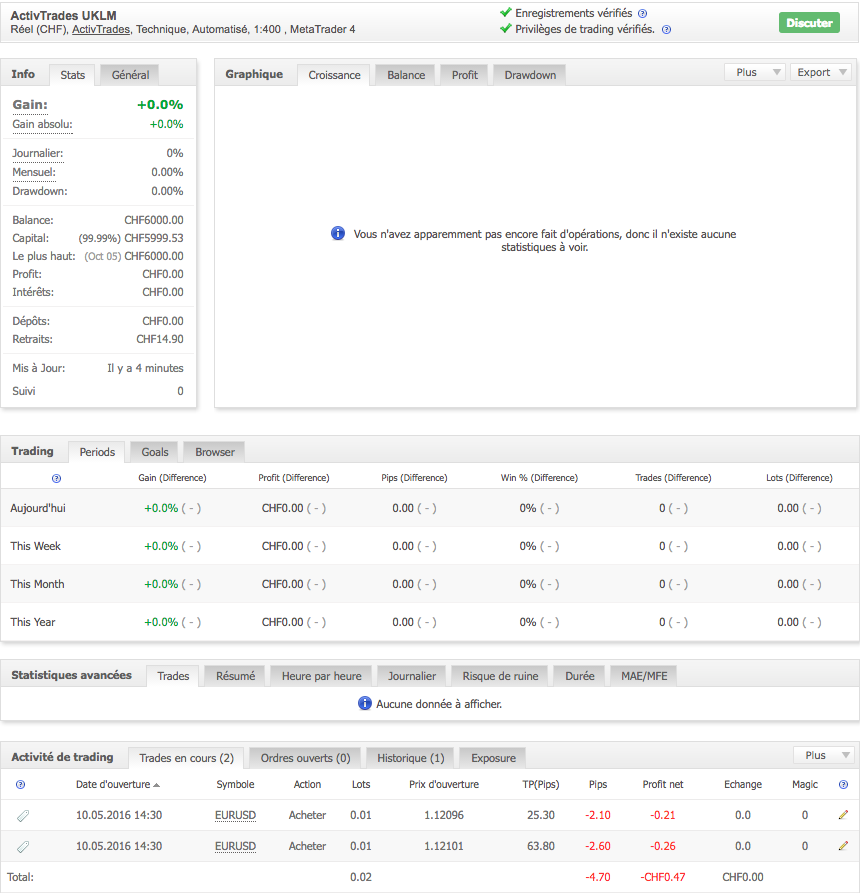The height and width of the screenshot is (893, 860).
Task: Click help icon beside Privilèges de trading vérifiés
Action: point(666,30)
